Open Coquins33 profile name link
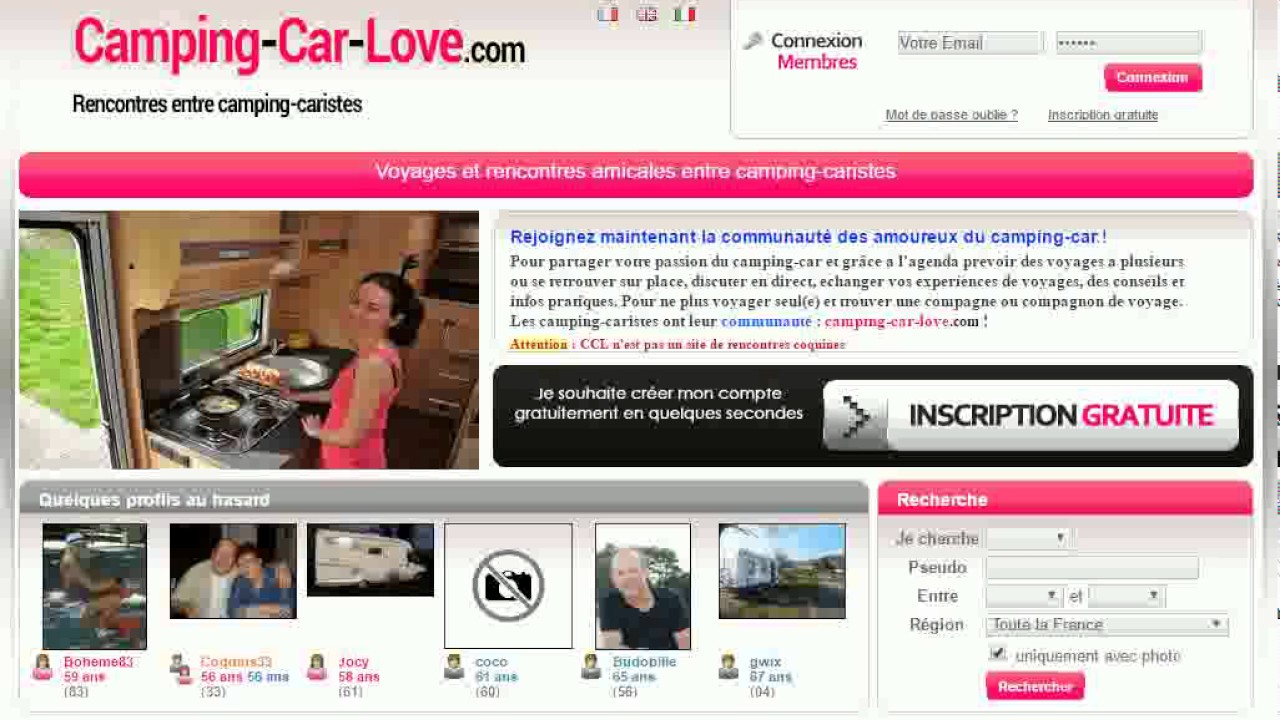This screenshot has width=1280, height=720. click(x=236, y=662)
